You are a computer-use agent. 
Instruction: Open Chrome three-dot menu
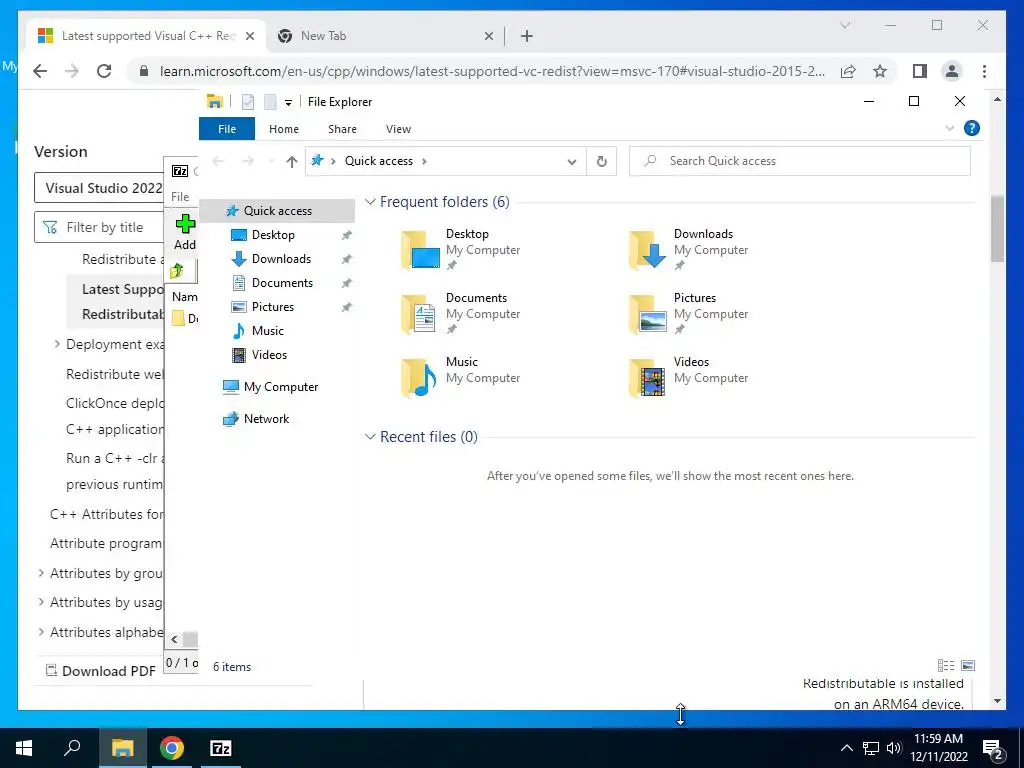pos(984,71)
